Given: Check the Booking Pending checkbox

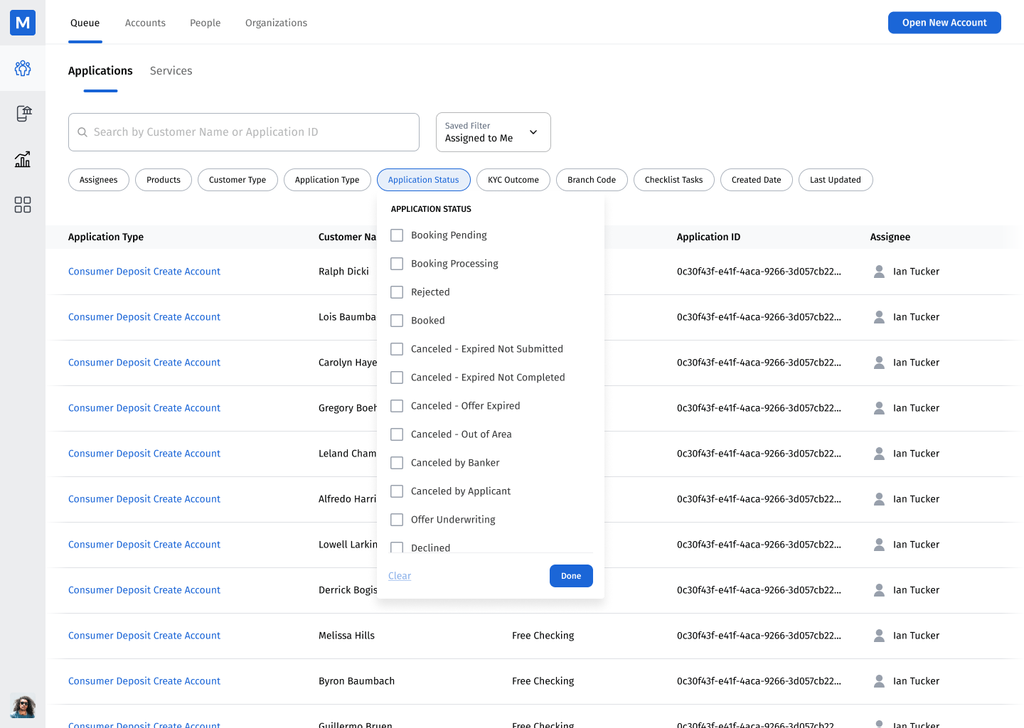Looking at the screenshot, I should (397, 235).
